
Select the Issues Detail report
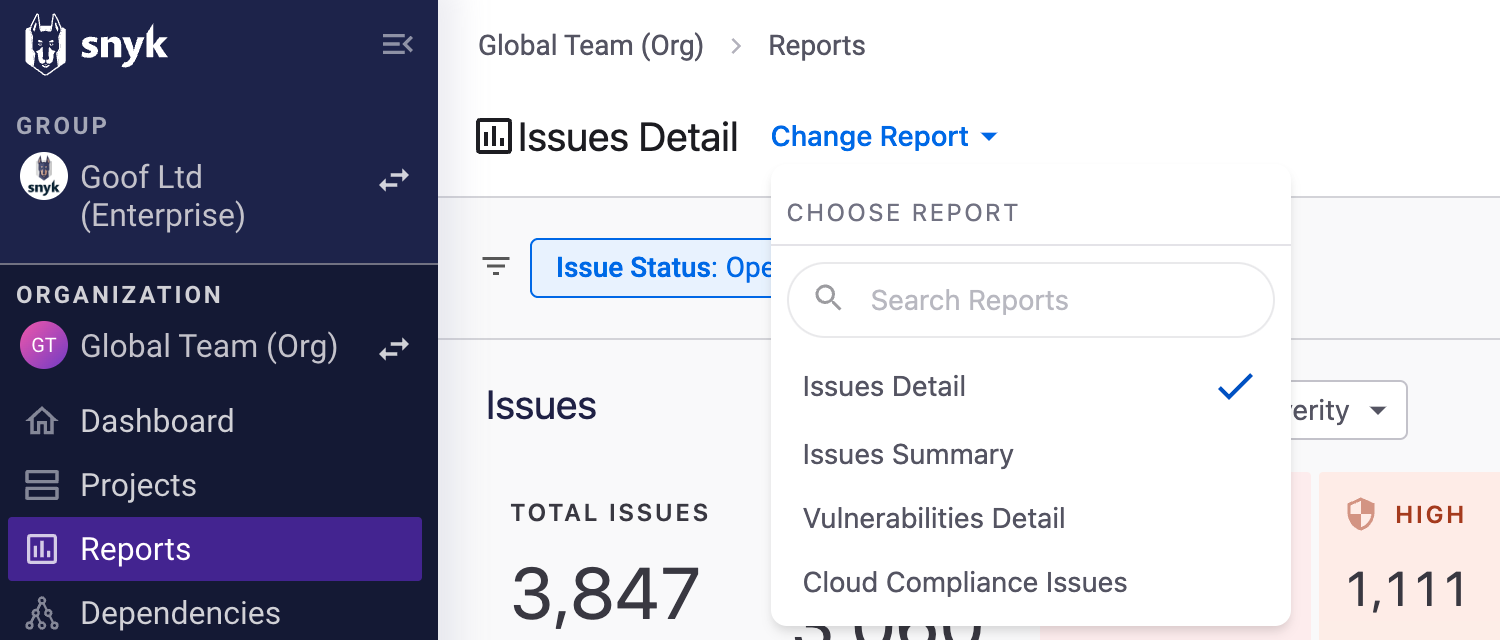(x=1031, y=387)
